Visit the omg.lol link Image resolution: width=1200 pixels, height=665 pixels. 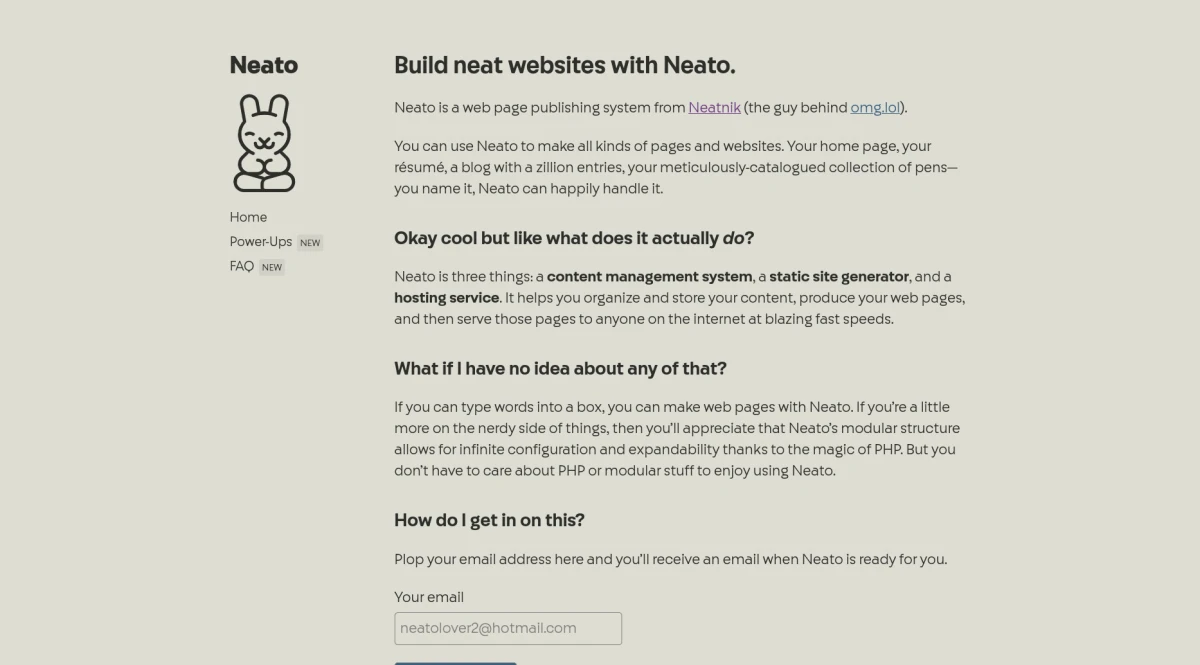coord(876,107)
